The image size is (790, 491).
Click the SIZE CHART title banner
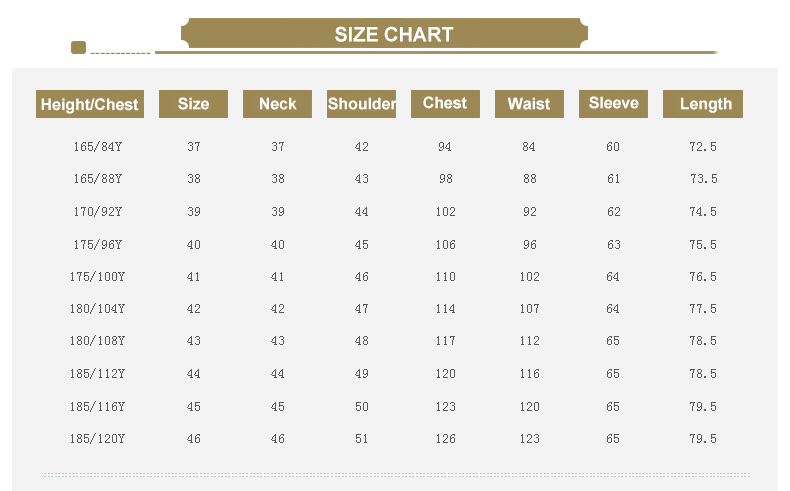point(393,35)
